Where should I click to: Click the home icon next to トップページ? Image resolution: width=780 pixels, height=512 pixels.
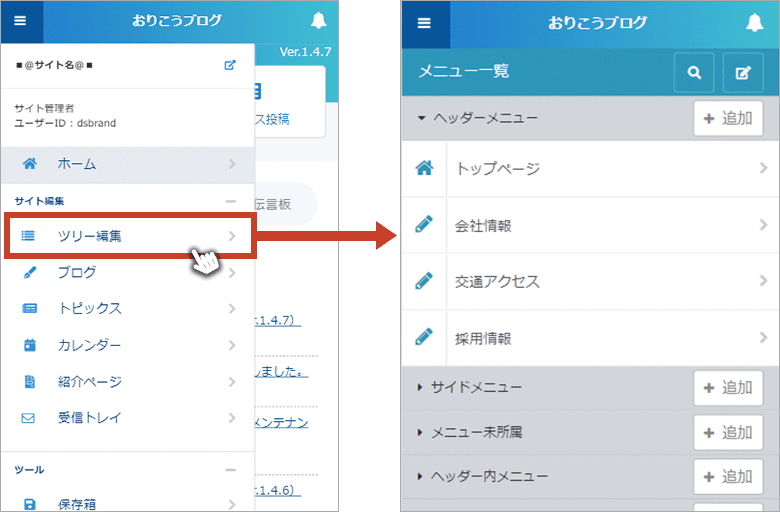click(x=424, y=169)
